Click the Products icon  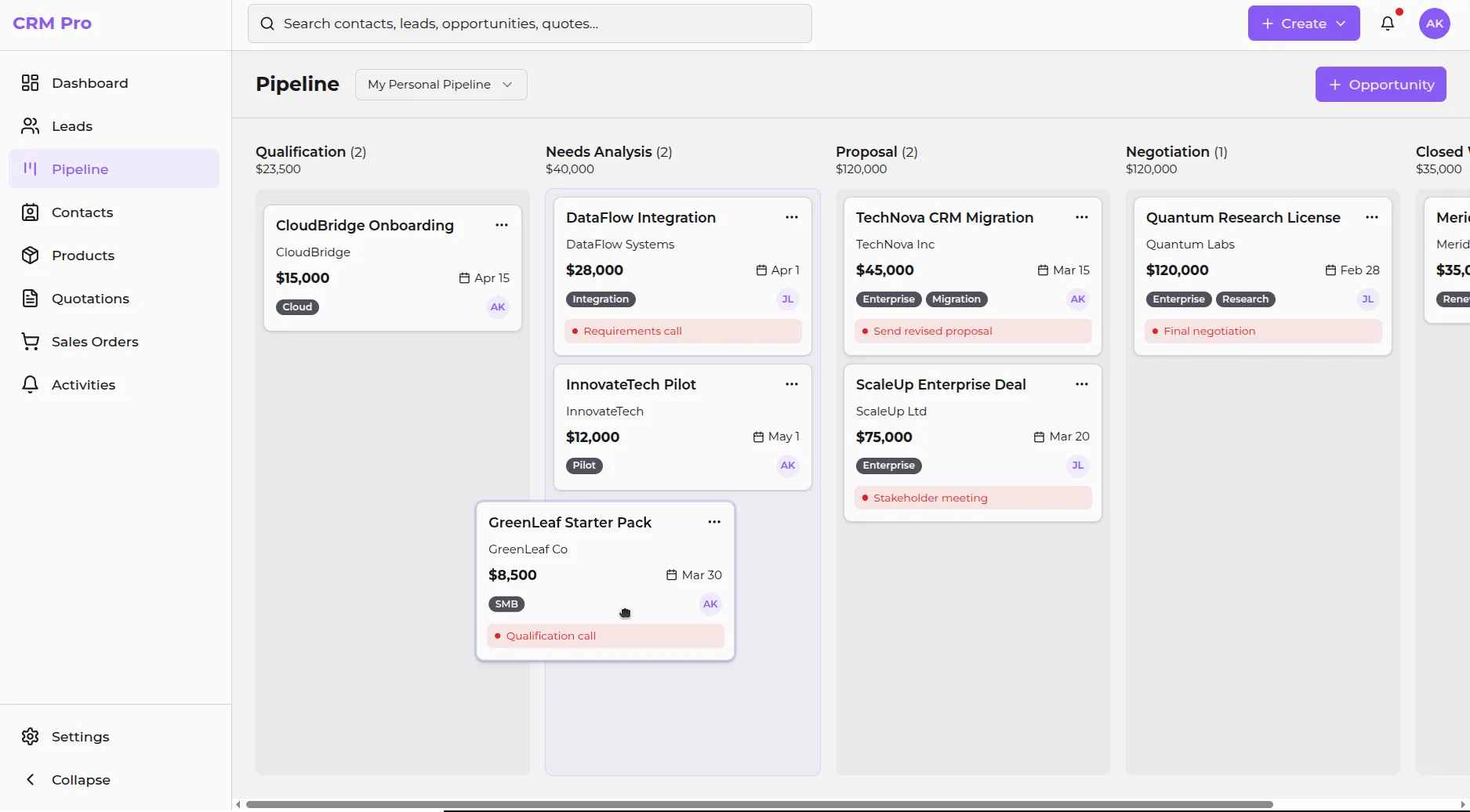29,255
